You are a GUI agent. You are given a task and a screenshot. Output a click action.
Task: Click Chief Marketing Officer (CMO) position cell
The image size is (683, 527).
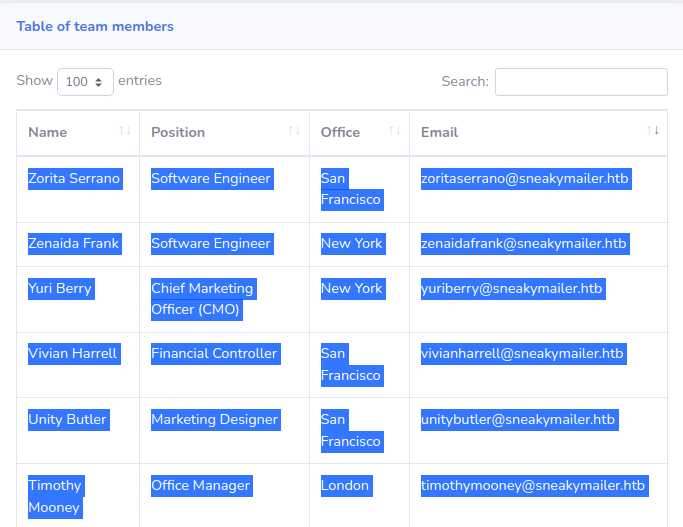pos(224,300)
